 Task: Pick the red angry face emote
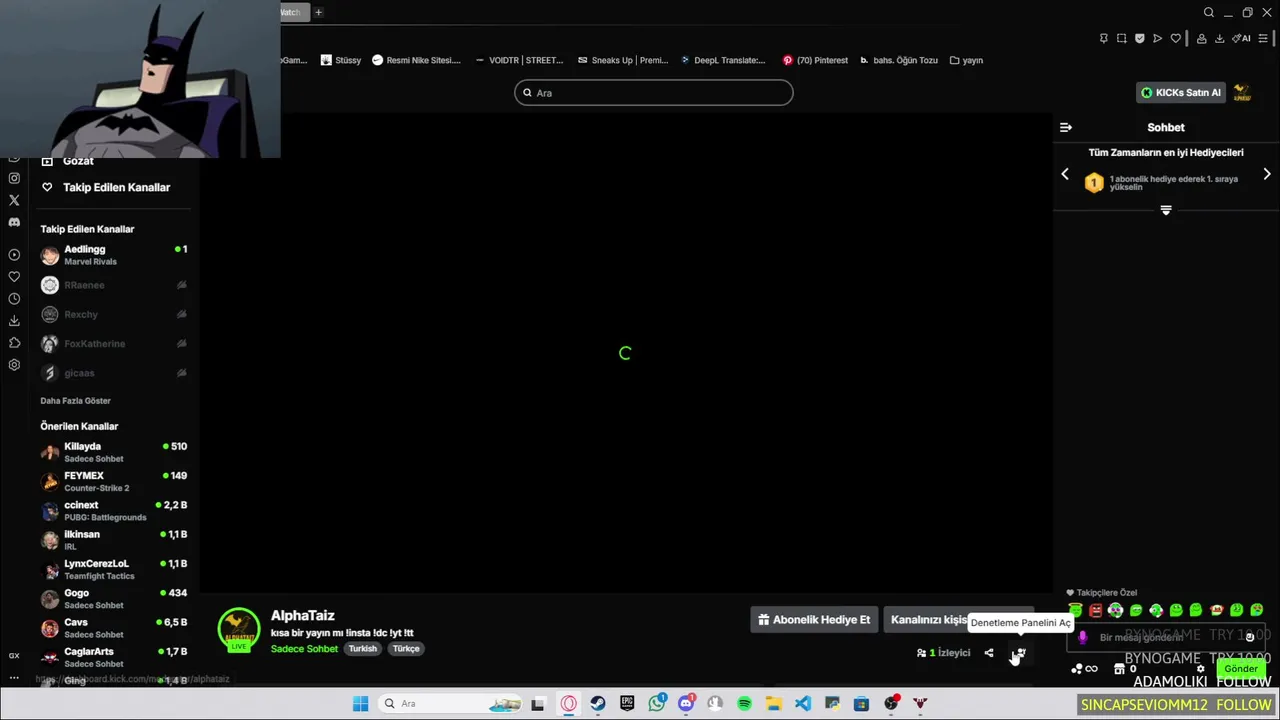pos(1095,610)
